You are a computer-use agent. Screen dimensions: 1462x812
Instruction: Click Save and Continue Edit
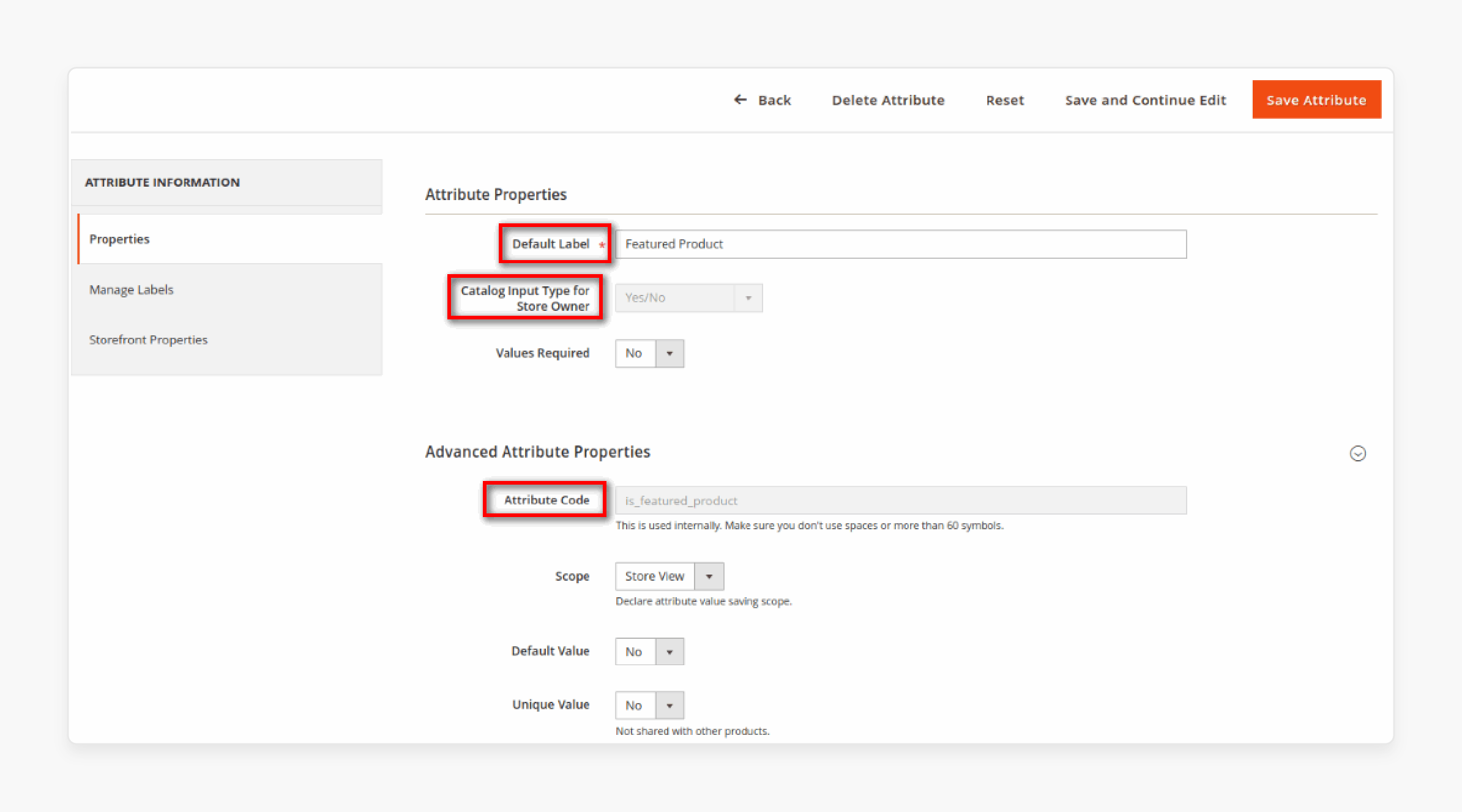pos(1146,100)
